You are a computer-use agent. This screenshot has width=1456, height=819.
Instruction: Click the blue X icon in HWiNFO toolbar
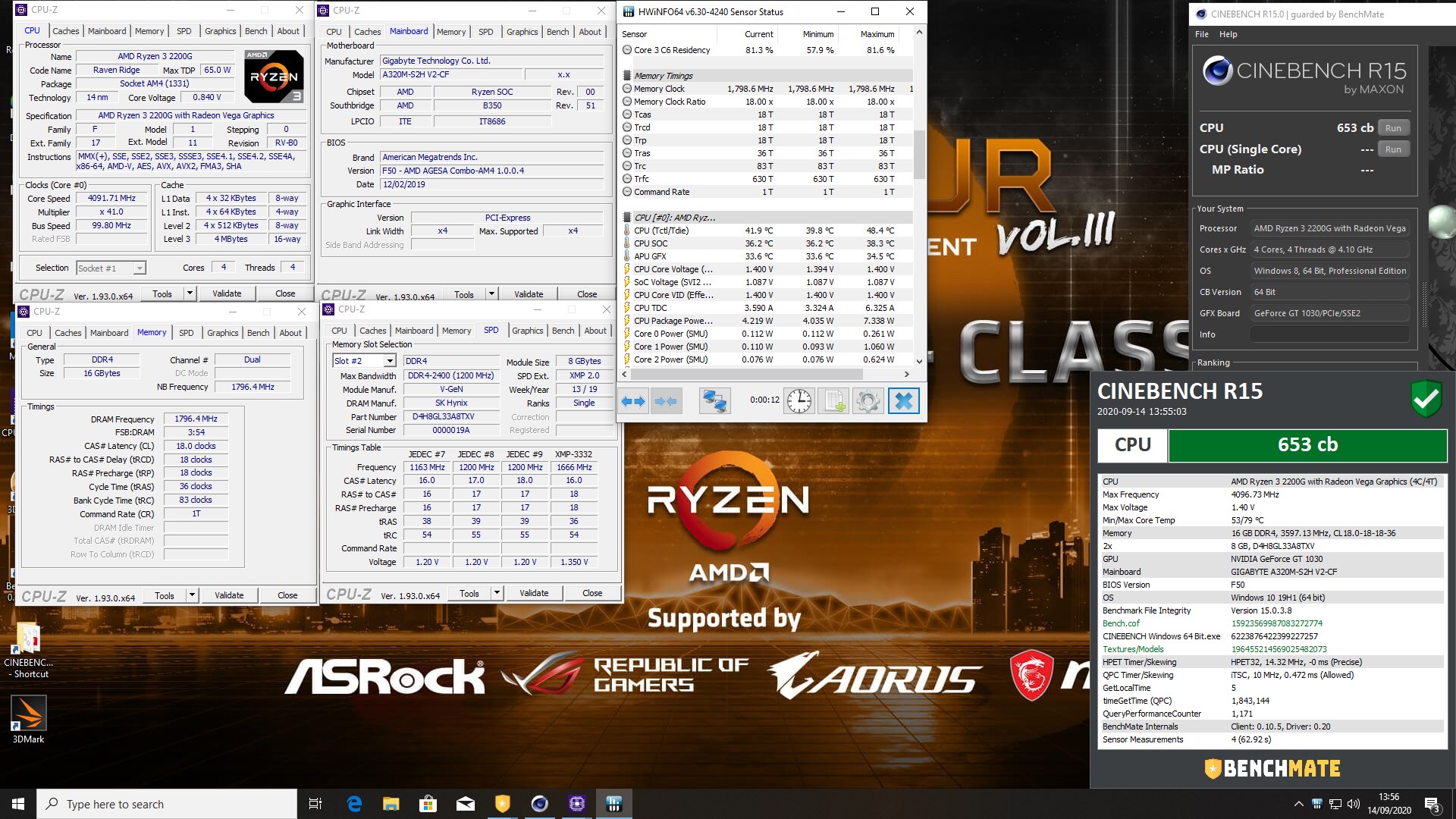[x=903, y=400]
